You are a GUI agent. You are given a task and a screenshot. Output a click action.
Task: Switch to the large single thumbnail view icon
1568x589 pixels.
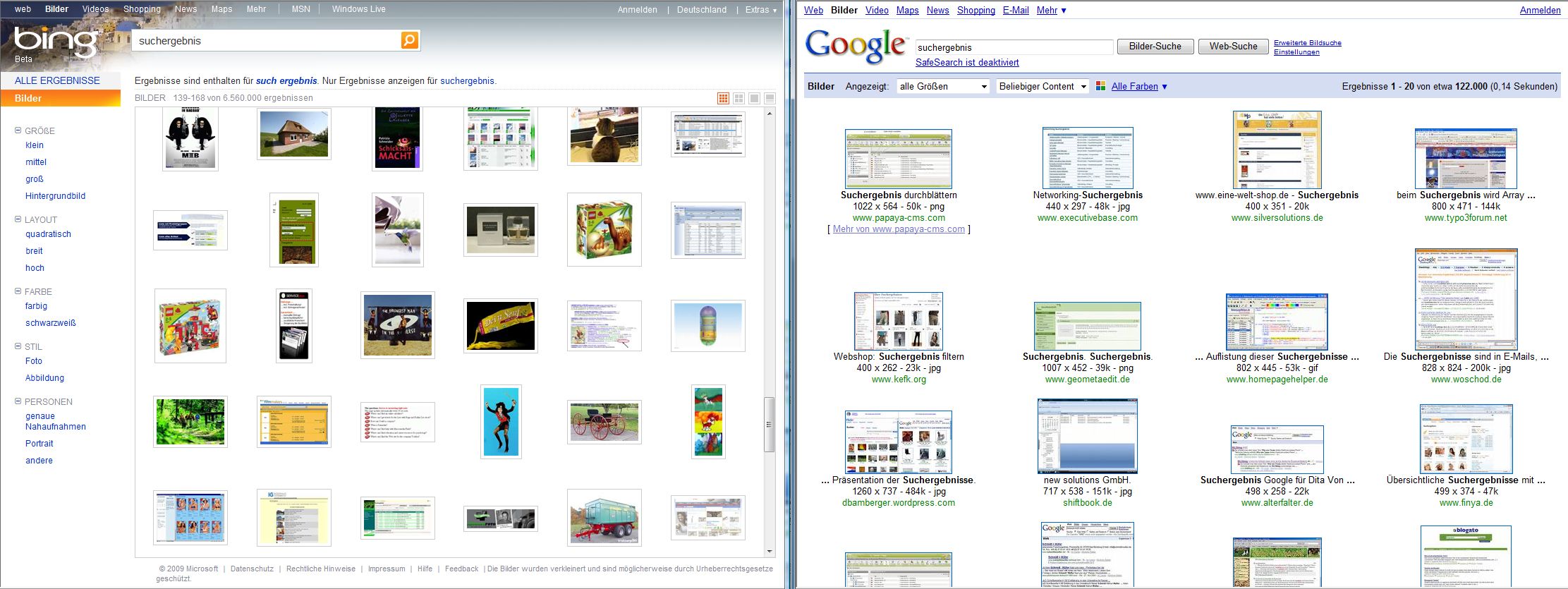click(754, 98)
